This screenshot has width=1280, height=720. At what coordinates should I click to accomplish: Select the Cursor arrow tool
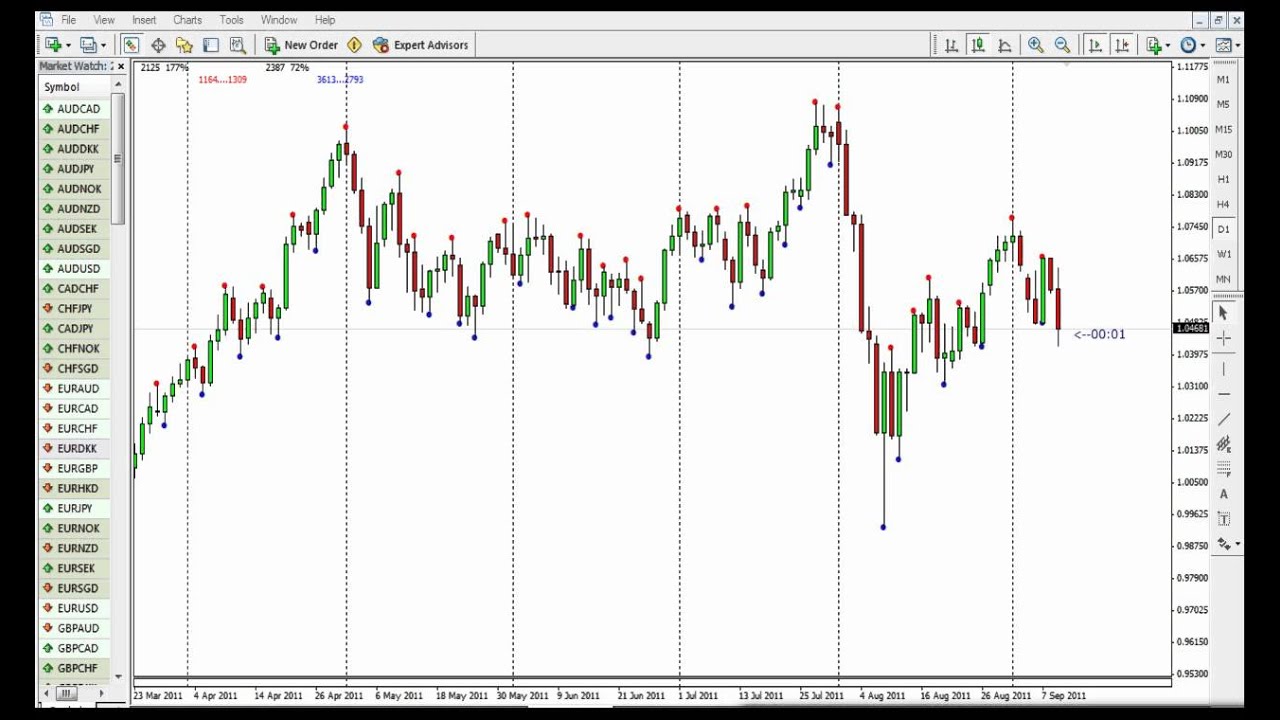[1224, 314]
